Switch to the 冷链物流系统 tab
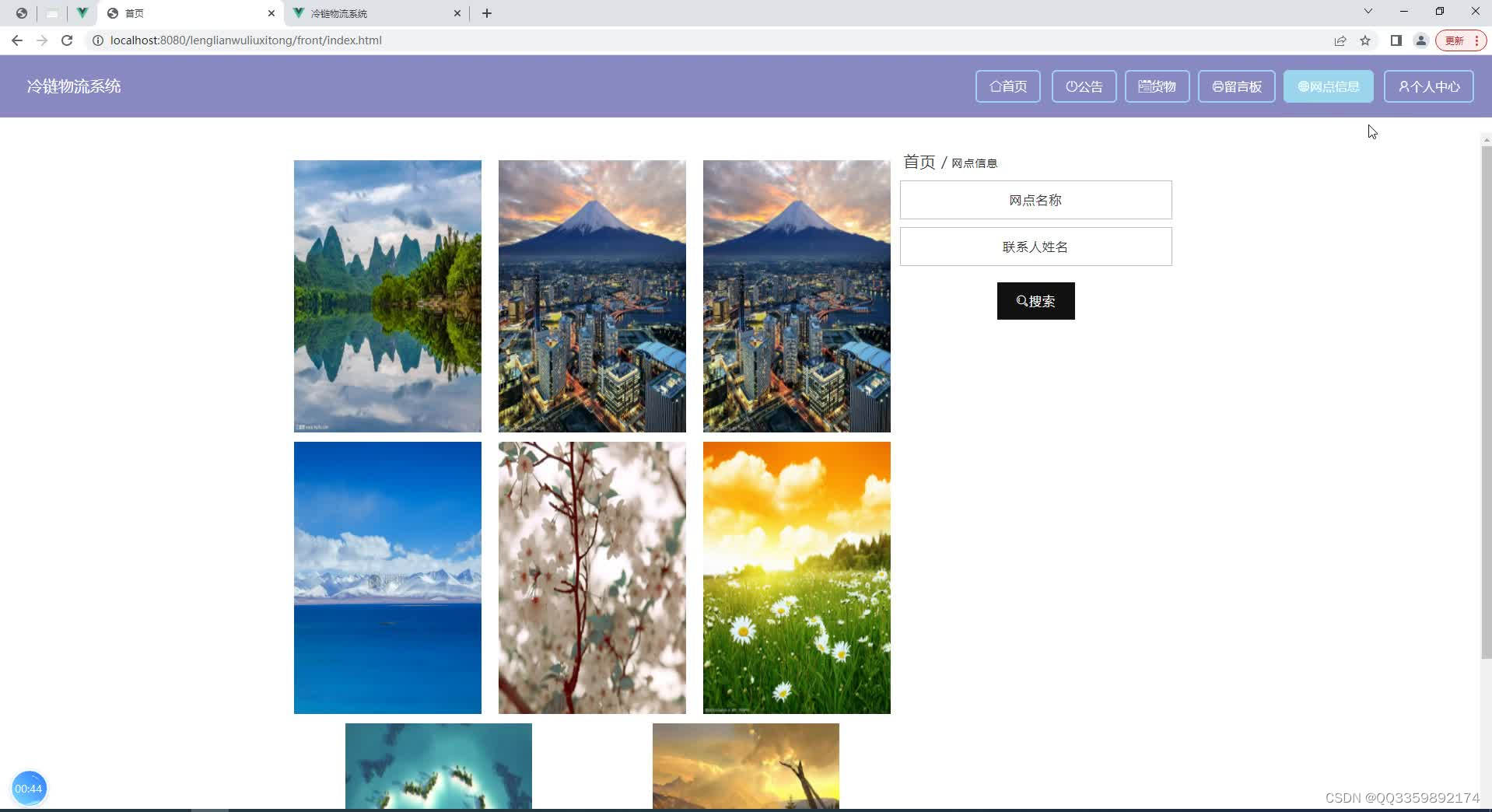 coord(377,13)
